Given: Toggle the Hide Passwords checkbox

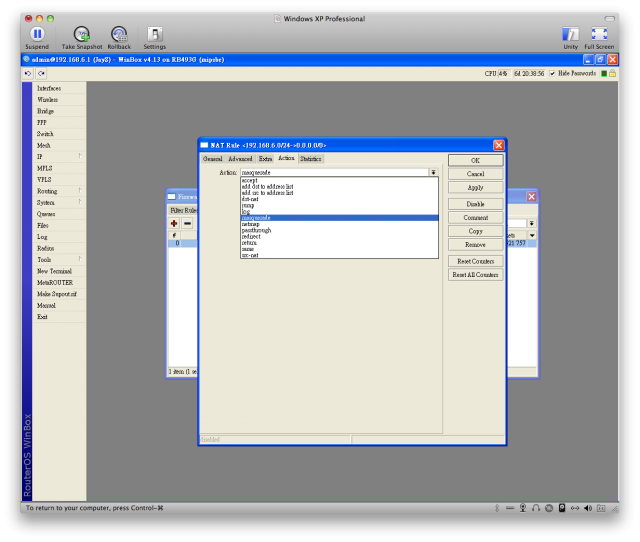Looking at the screenshot, I should (x=552, y=73).
